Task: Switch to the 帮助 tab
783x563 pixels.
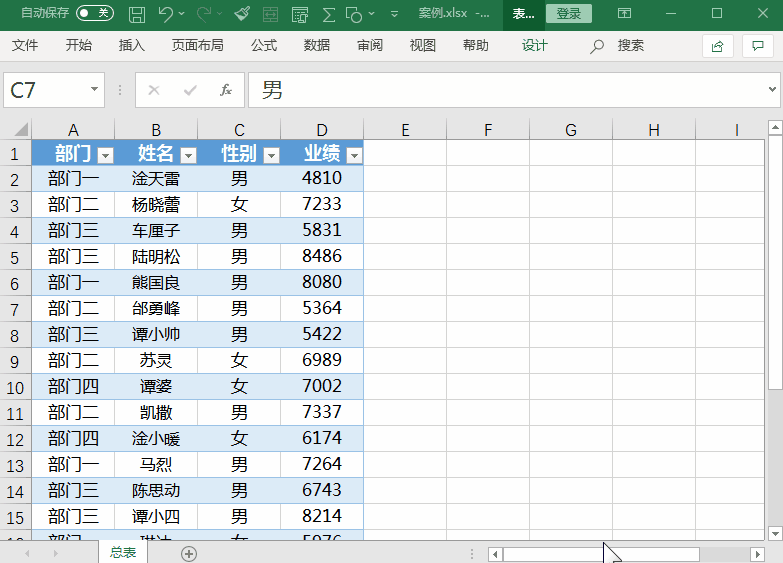Action: pyautogui.click(x=476, y=45)
